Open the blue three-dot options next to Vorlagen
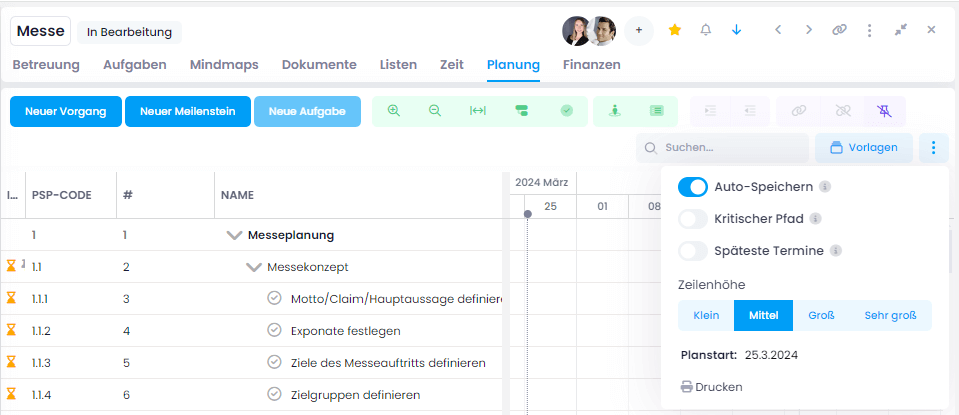Image resolution: width=959 pixels, height=415 pixels. tap(933, 147)
